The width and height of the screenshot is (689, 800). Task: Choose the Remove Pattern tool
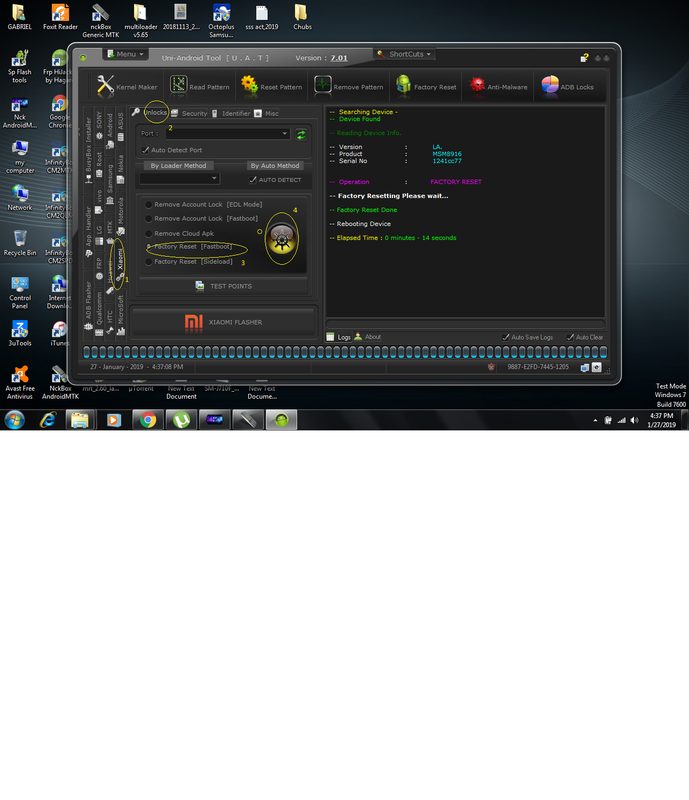click(349, 86)
